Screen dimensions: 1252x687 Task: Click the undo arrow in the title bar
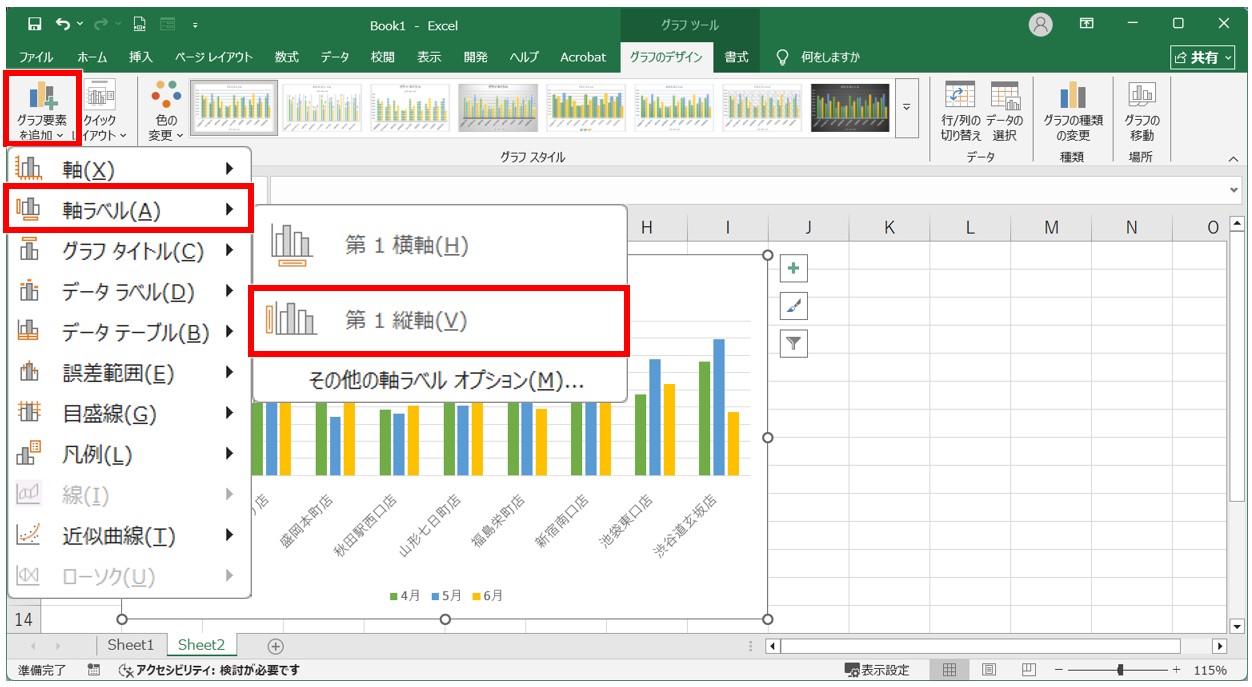pyautogui.click(x=64, y=24)
